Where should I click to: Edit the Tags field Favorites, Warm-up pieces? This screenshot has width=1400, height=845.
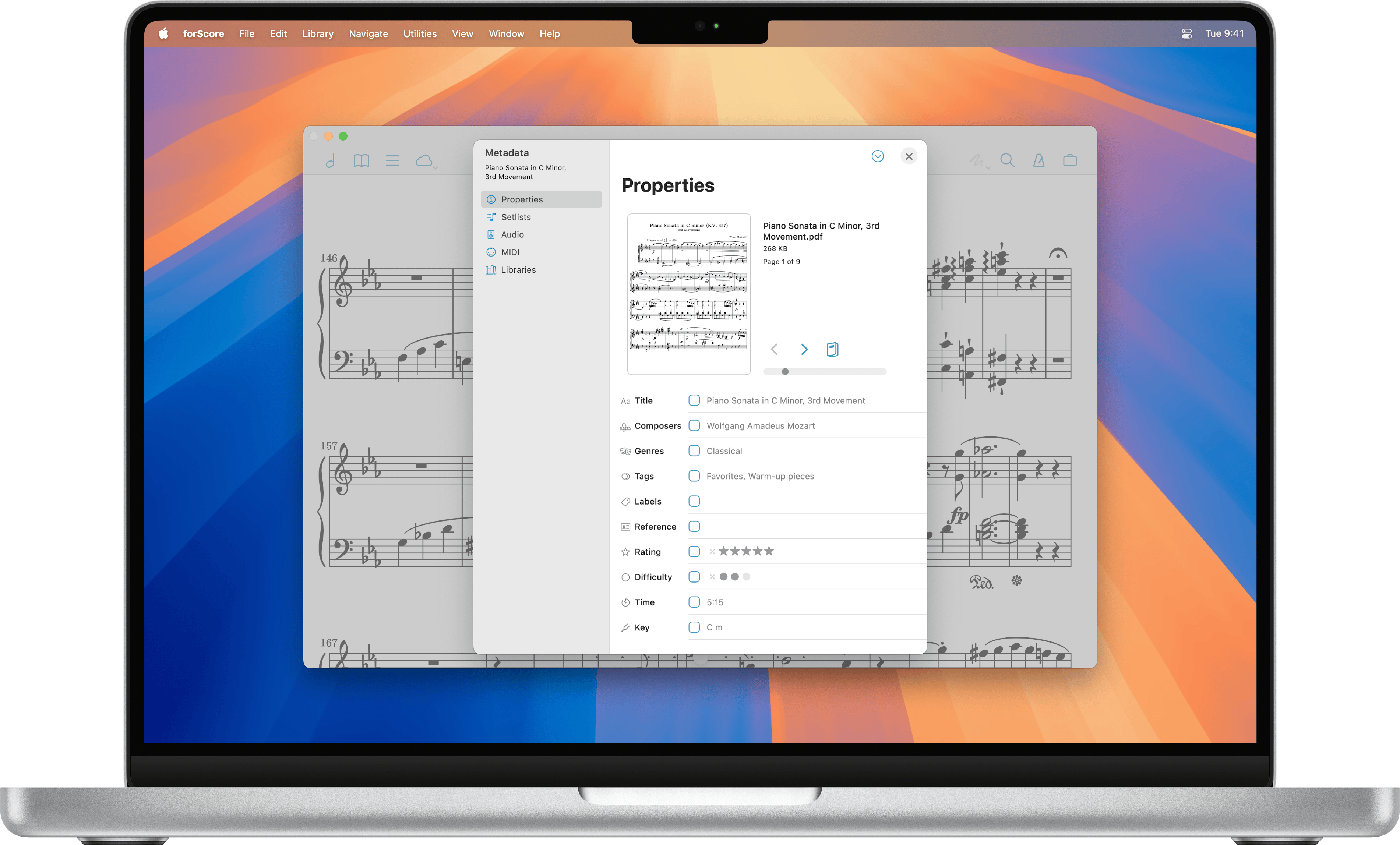760,477
